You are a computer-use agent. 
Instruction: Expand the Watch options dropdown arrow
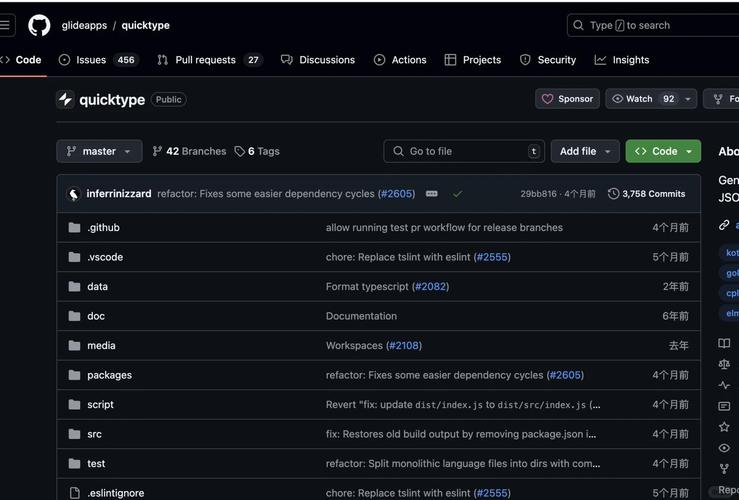688,99
